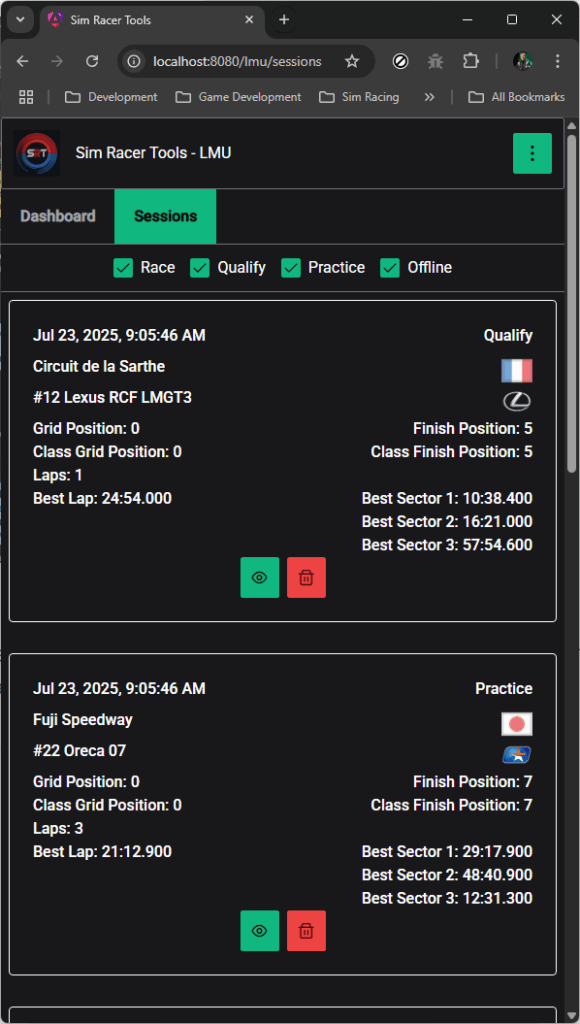
Task: Select the Sessions tab
Action: (x=165, y=216)
